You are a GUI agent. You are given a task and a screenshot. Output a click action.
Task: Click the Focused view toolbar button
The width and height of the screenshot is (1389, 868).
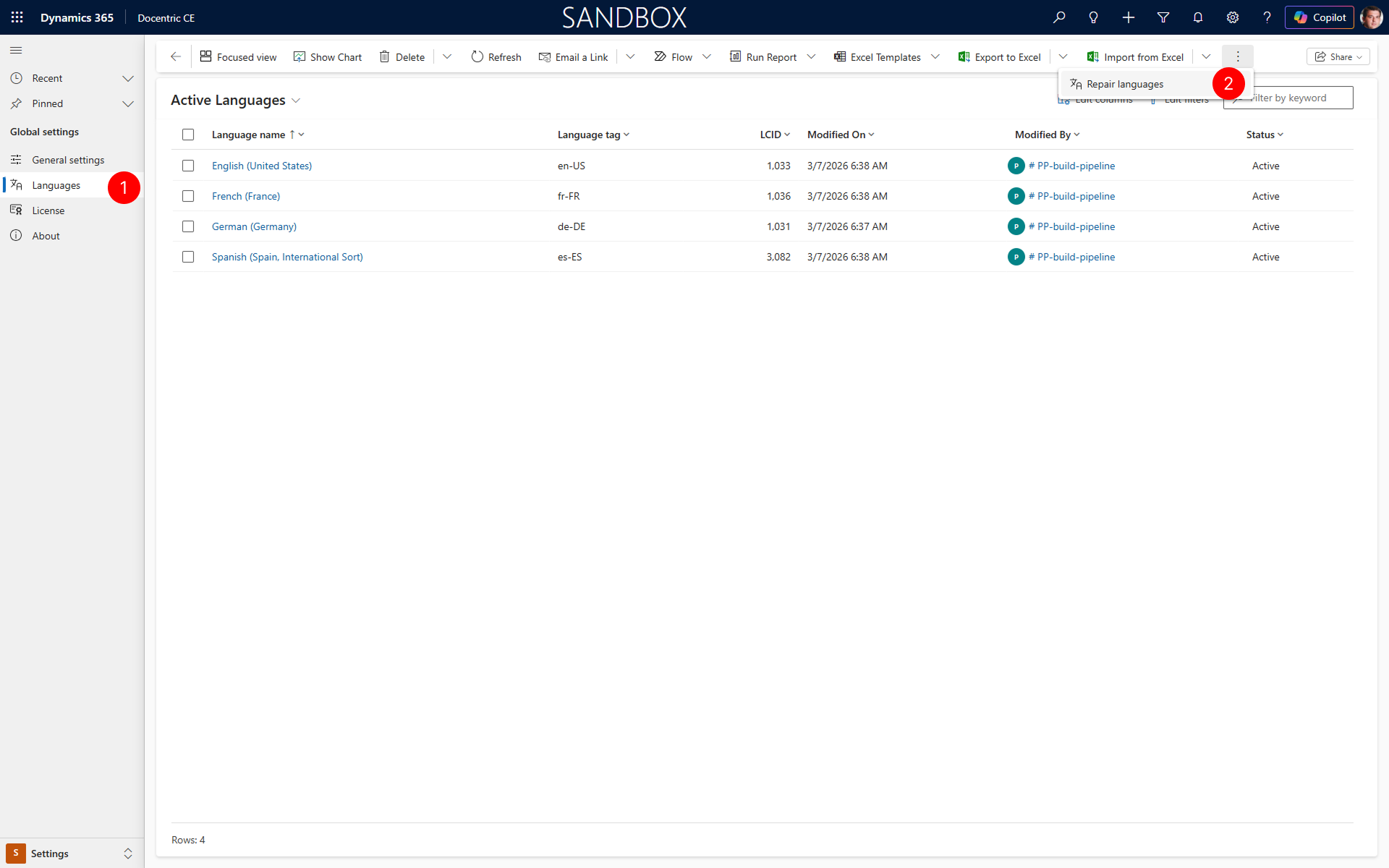[x=238, y=56]
